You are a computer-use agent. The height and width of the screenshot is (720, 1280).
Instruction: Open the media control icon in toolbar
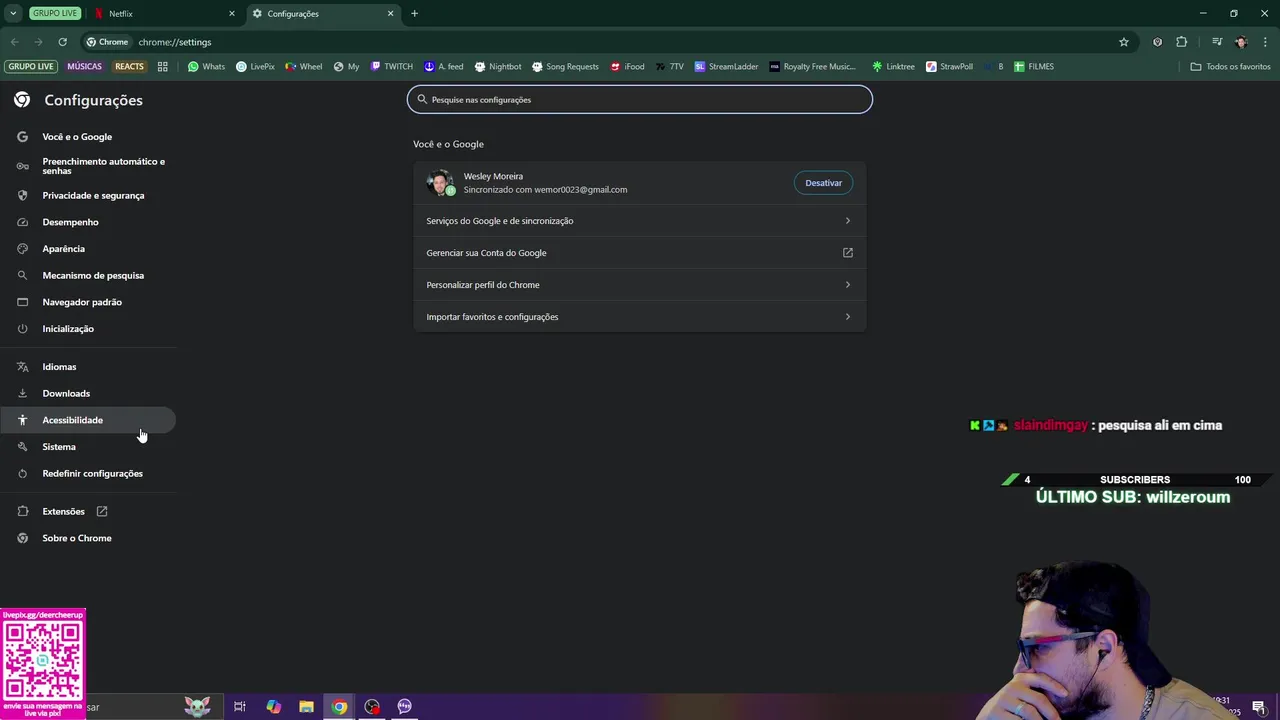click(1217, 42)
